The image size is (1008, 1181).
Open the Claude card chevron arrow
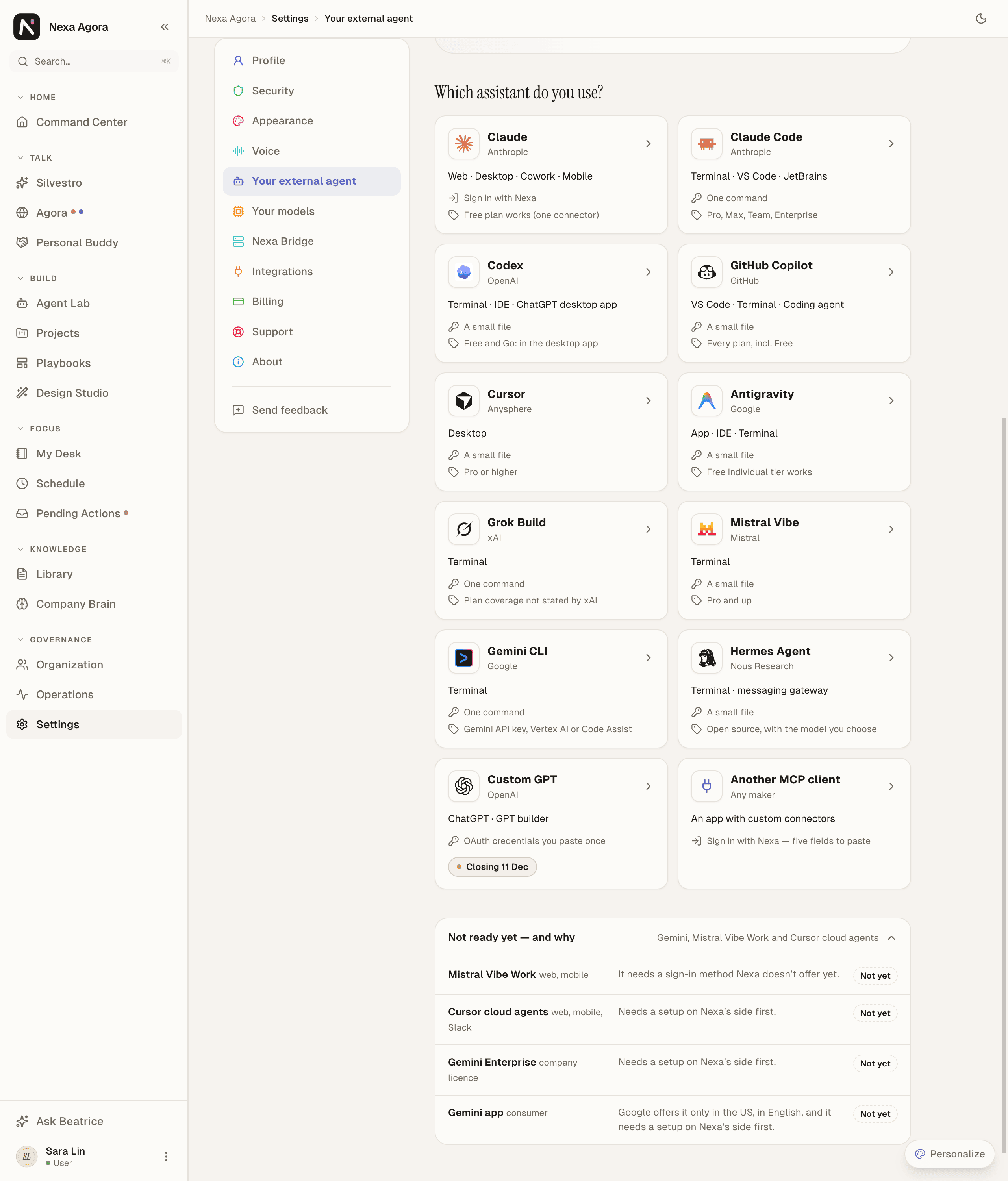pyautogui.click(x=648, y=144)
